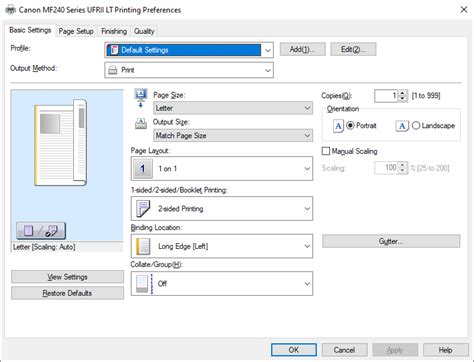474x362 pixels.
Task: Open the Output Method dropdown
Action: pyautogui.click(x=189, y=70)
